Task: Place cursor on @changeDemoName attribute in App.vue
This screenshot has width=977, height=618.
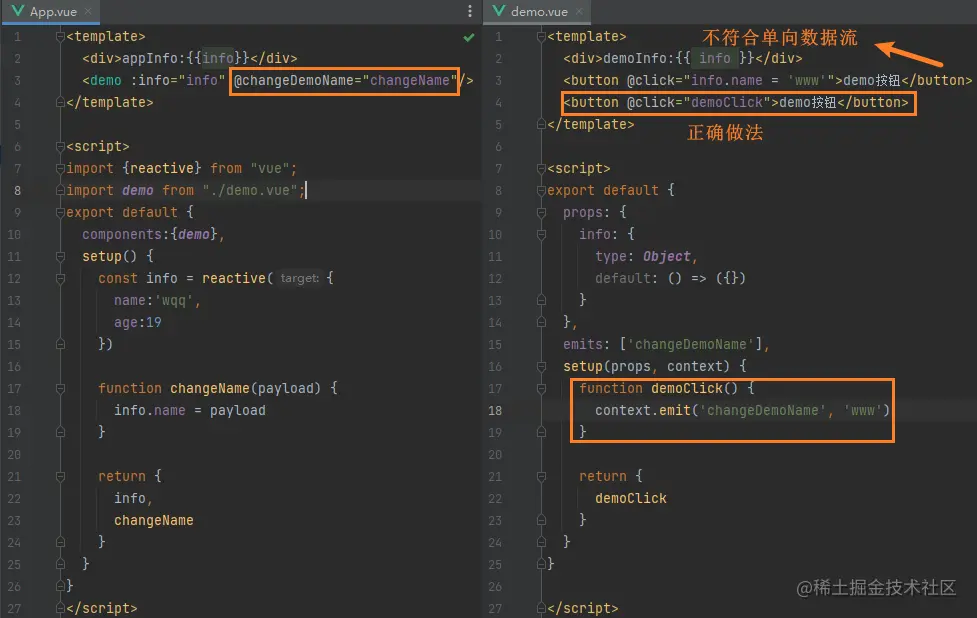Action: (x=345, y=80)
